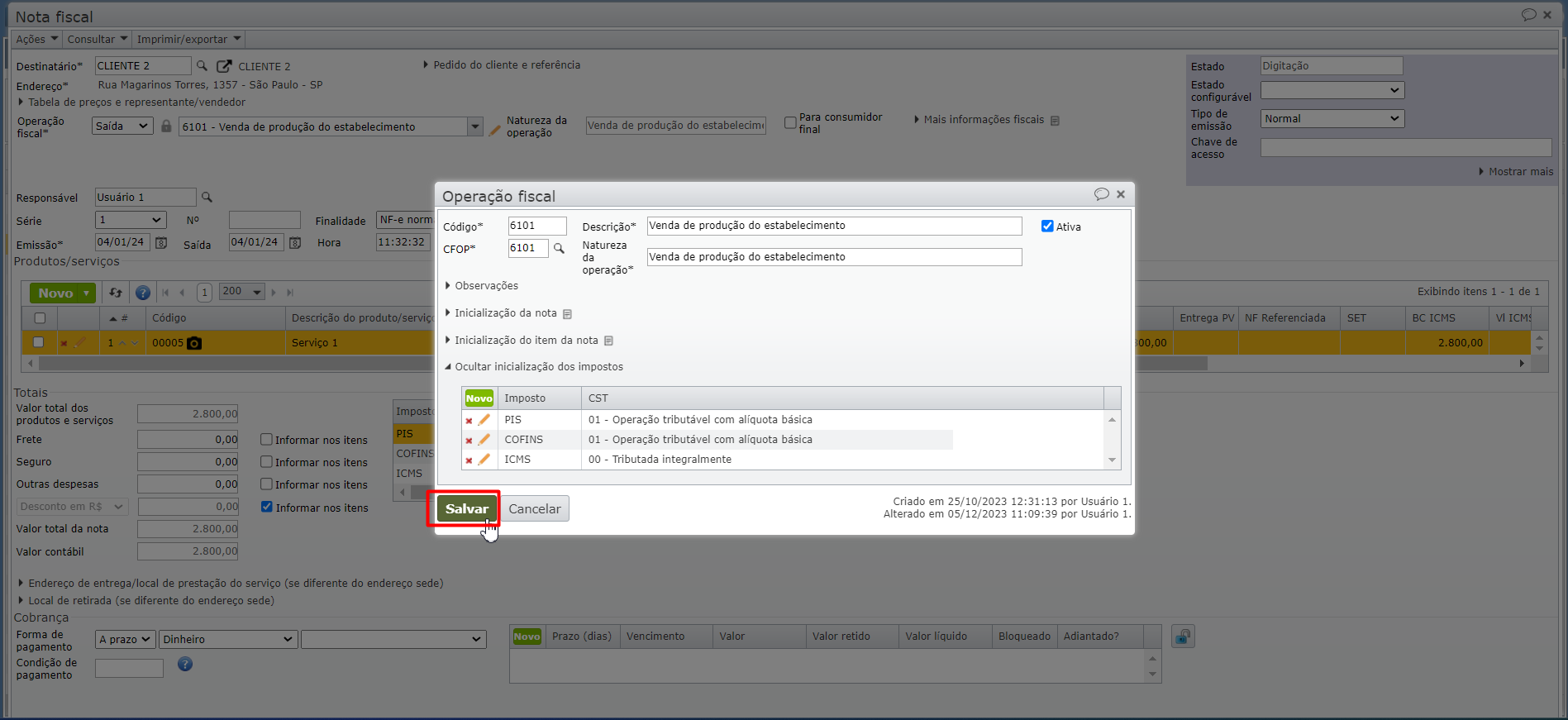Viewport: 1568px width, 720px height.
Task: Select all rows checkbox in products header
Action: pyautogui.click(x=39, y=318)
